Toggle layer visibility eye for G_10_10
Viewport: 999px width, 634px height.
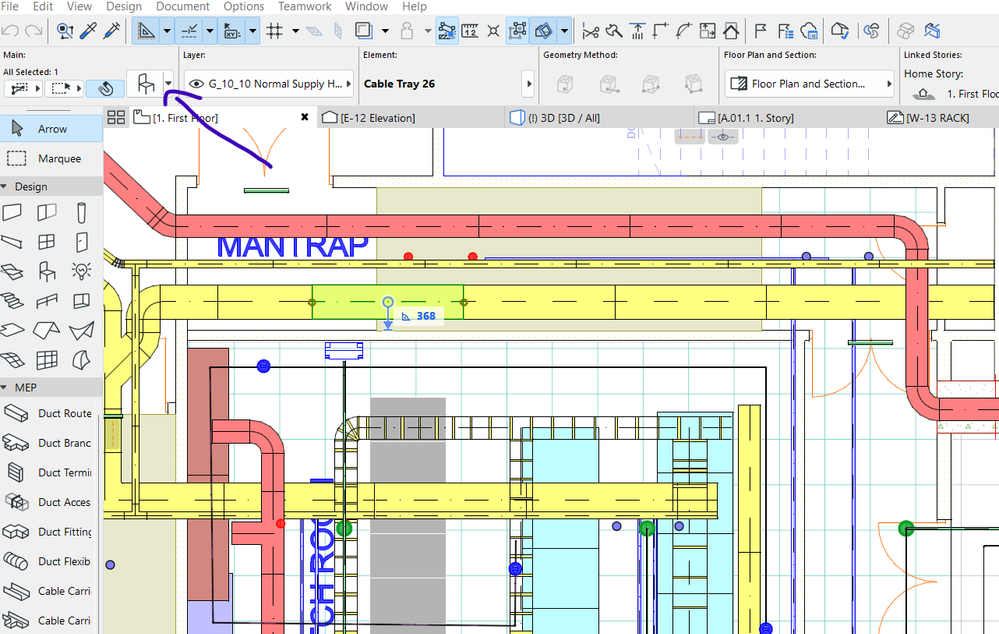(196, 84)
